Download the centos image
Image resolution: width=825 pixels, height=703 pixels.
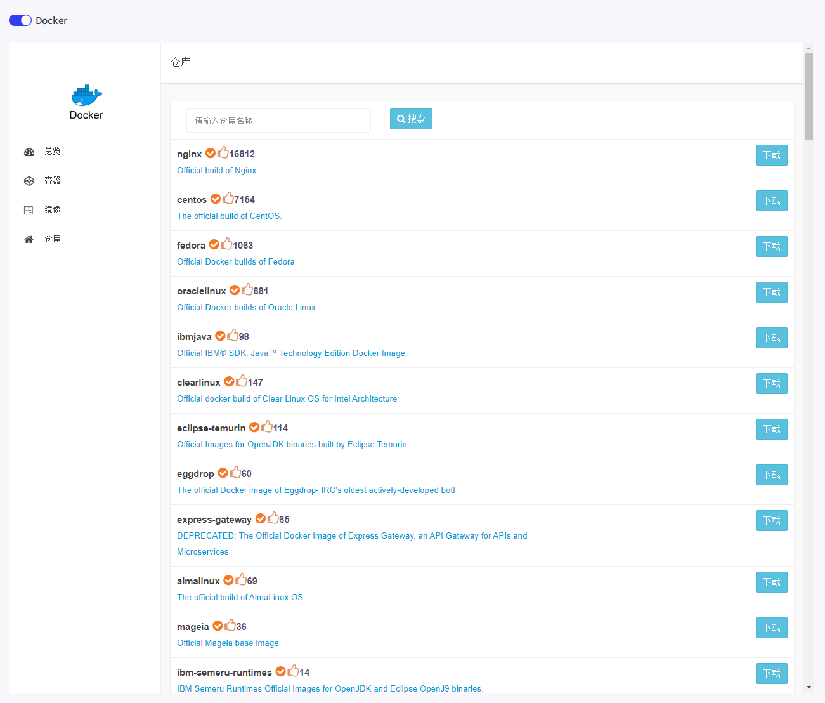pos(772,200)
